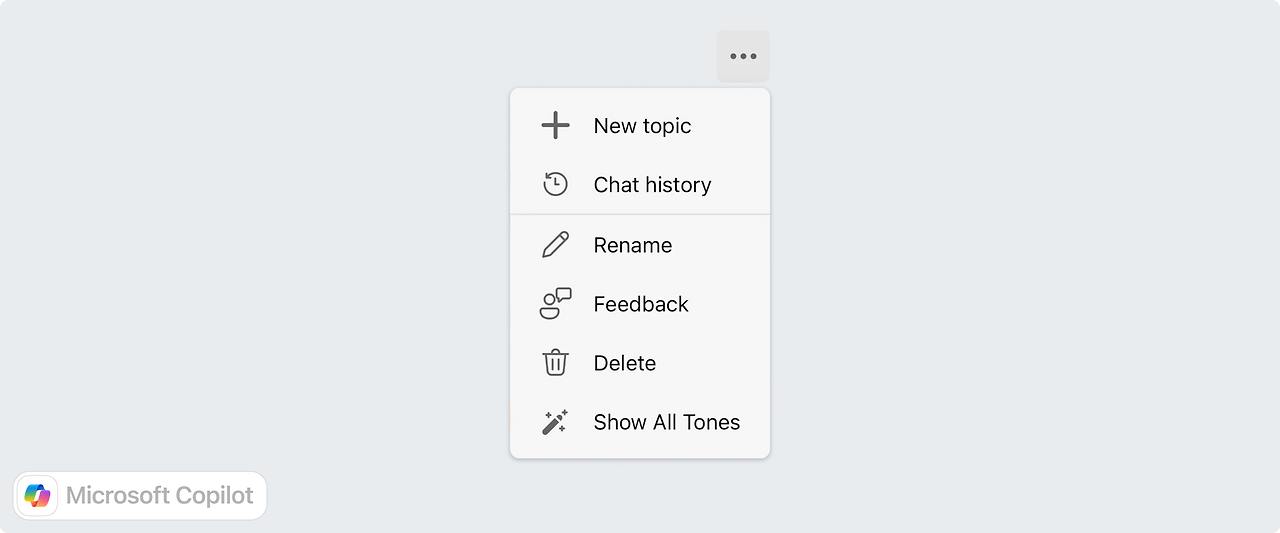Click the Microsoft Copilot text label
Image resolution: width=1280 pixels, height=533 pixels.
(160, 495)
